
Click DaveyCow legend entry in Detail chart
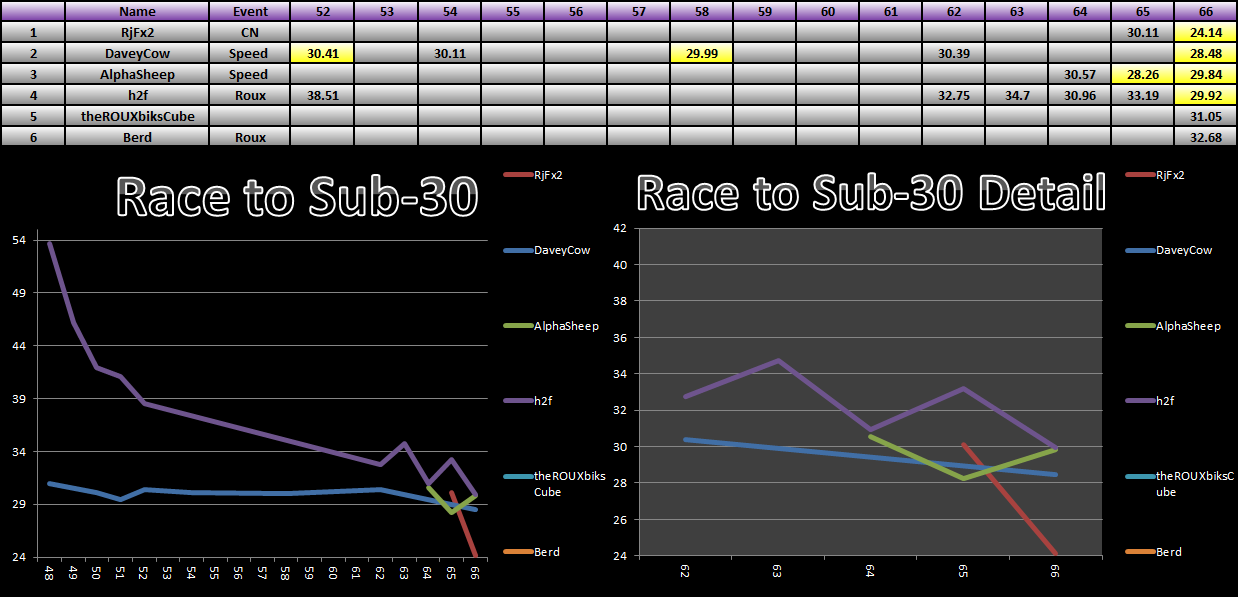click(x=1170, y=250)
